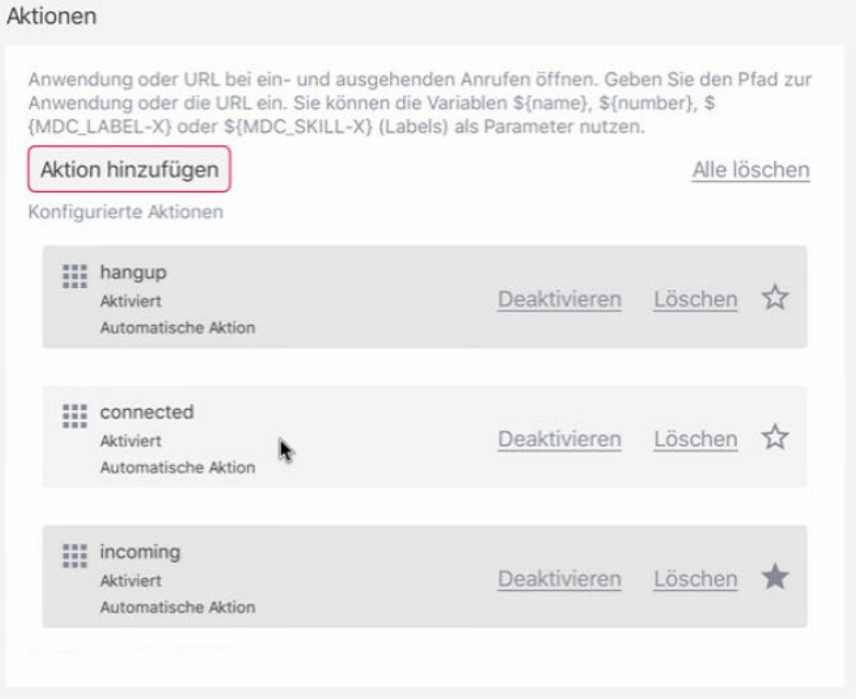This screenshot has width=856, height=699.
Task: Select the connected action title
Action: [147, 412]
